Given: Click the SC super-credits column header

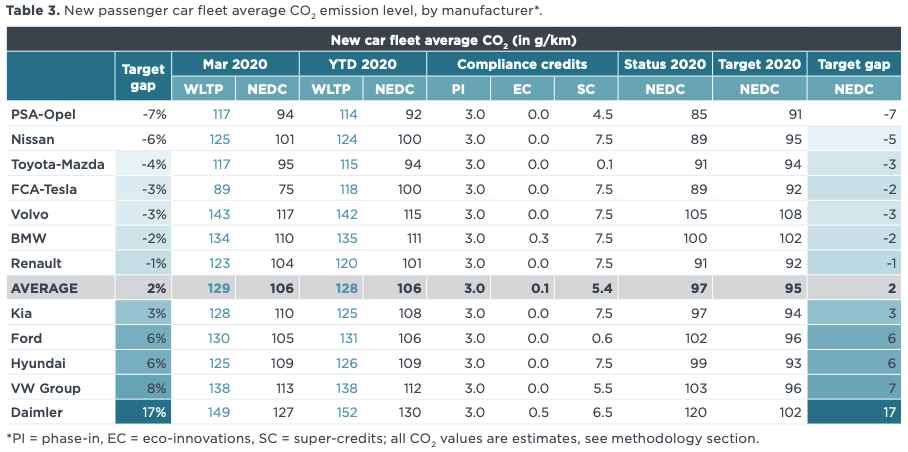Looking at the screenshot, I should (585, 89).
